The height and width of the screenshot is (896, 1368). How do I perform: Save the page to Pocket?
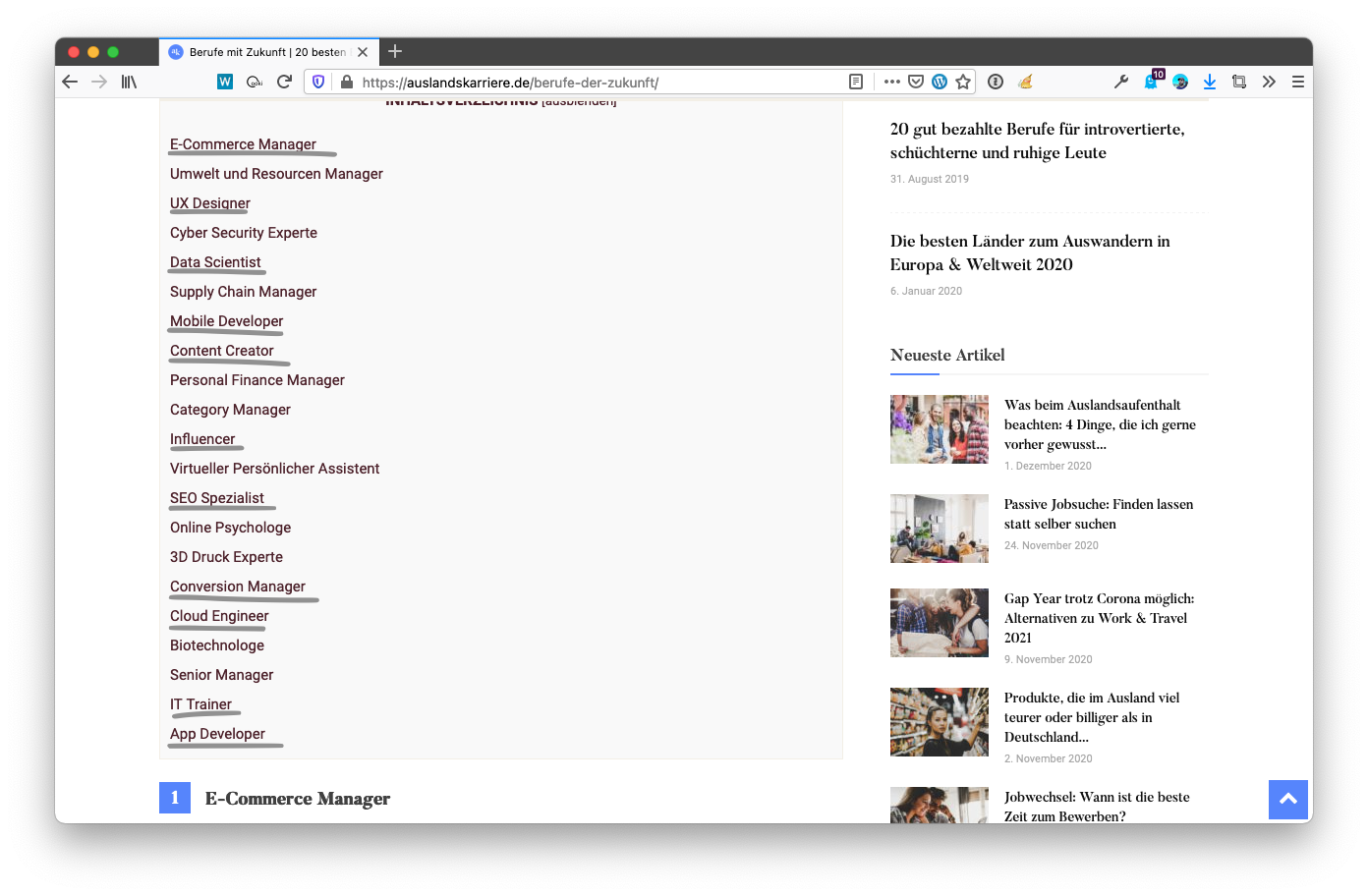[915, 82]
